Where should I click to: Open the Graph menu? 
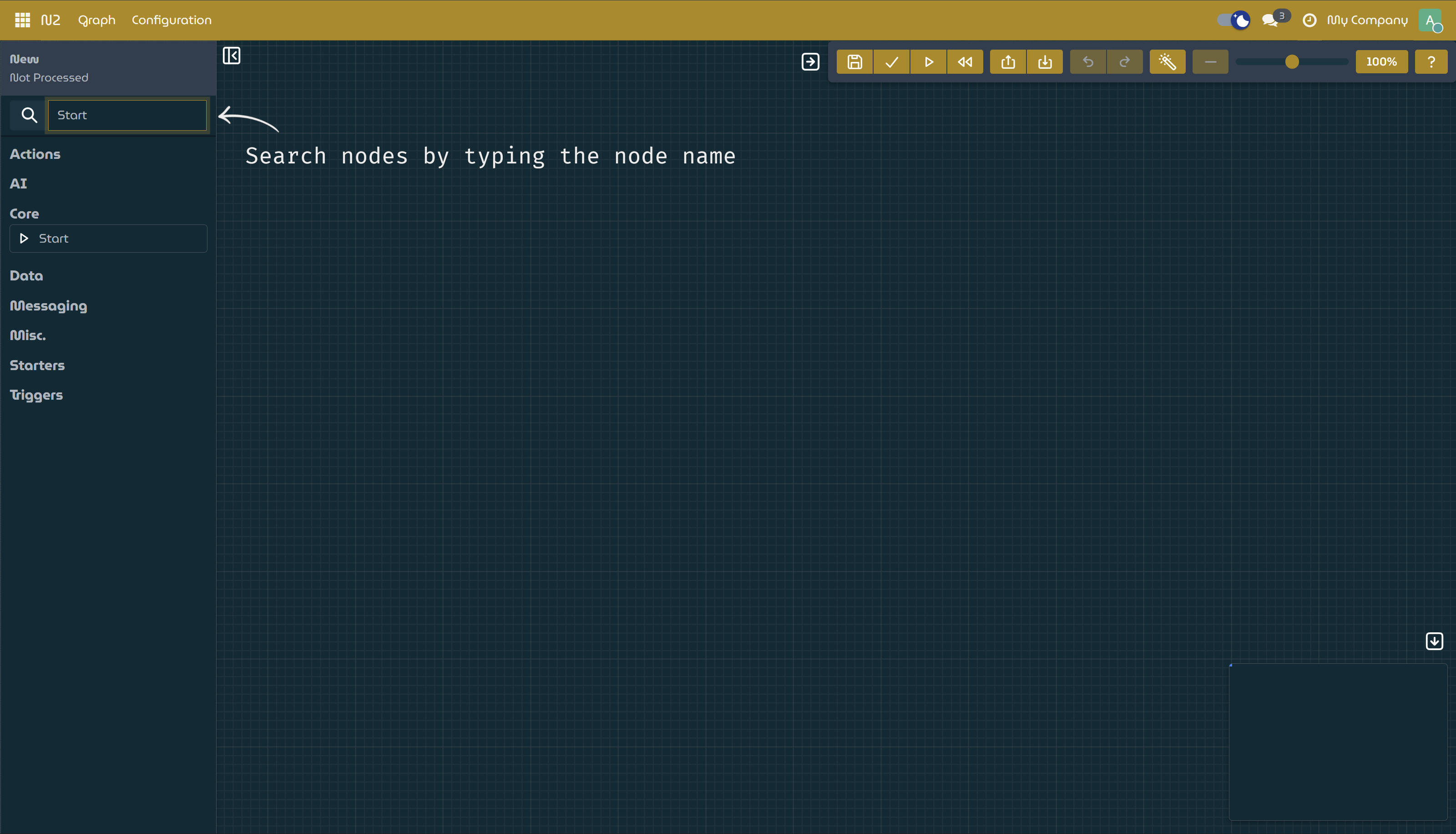(x=96, y=20)
